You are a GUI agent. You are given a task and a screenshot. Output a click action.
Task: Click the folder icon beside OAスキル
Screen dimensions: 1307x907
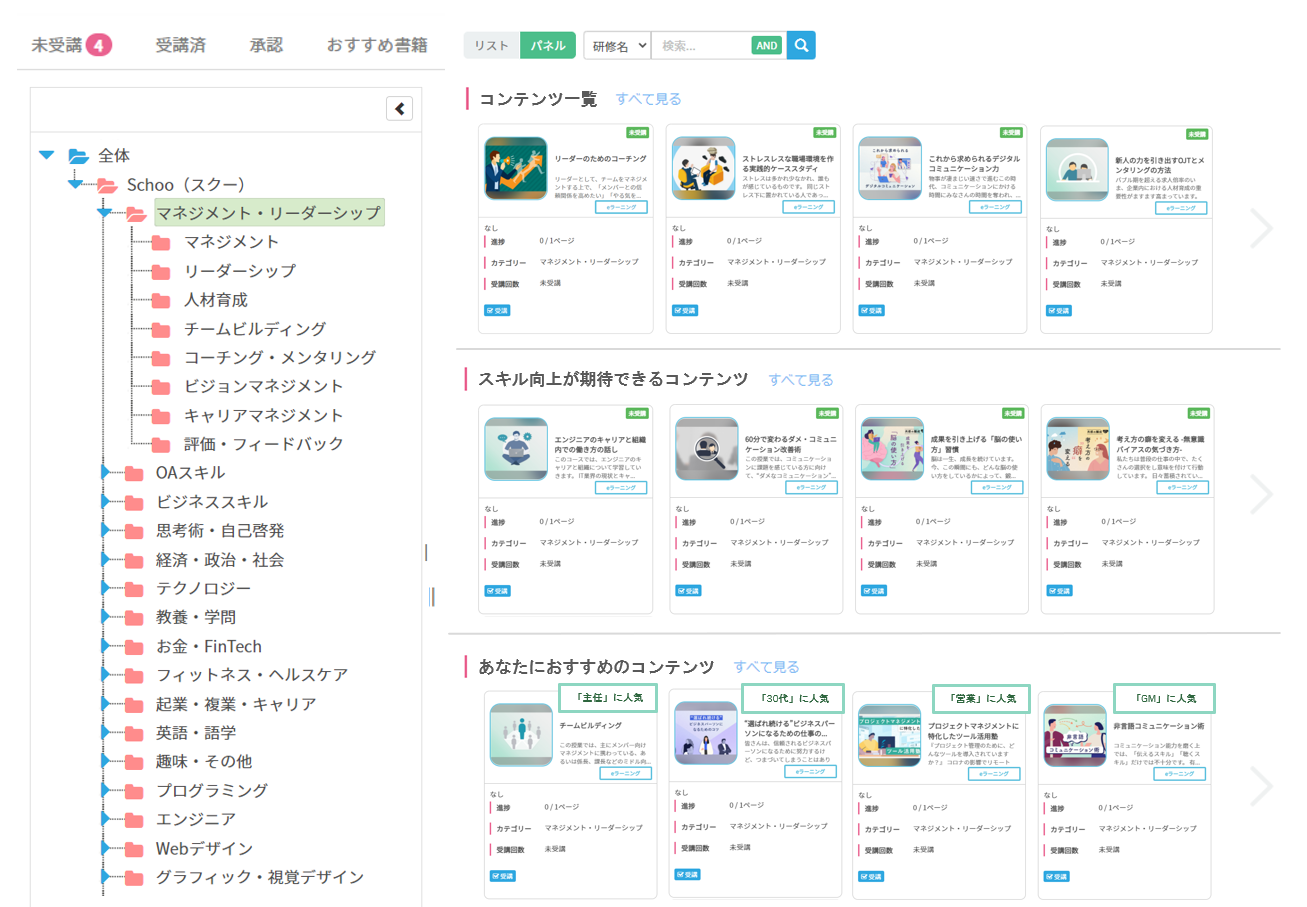[x=133, y=474]
